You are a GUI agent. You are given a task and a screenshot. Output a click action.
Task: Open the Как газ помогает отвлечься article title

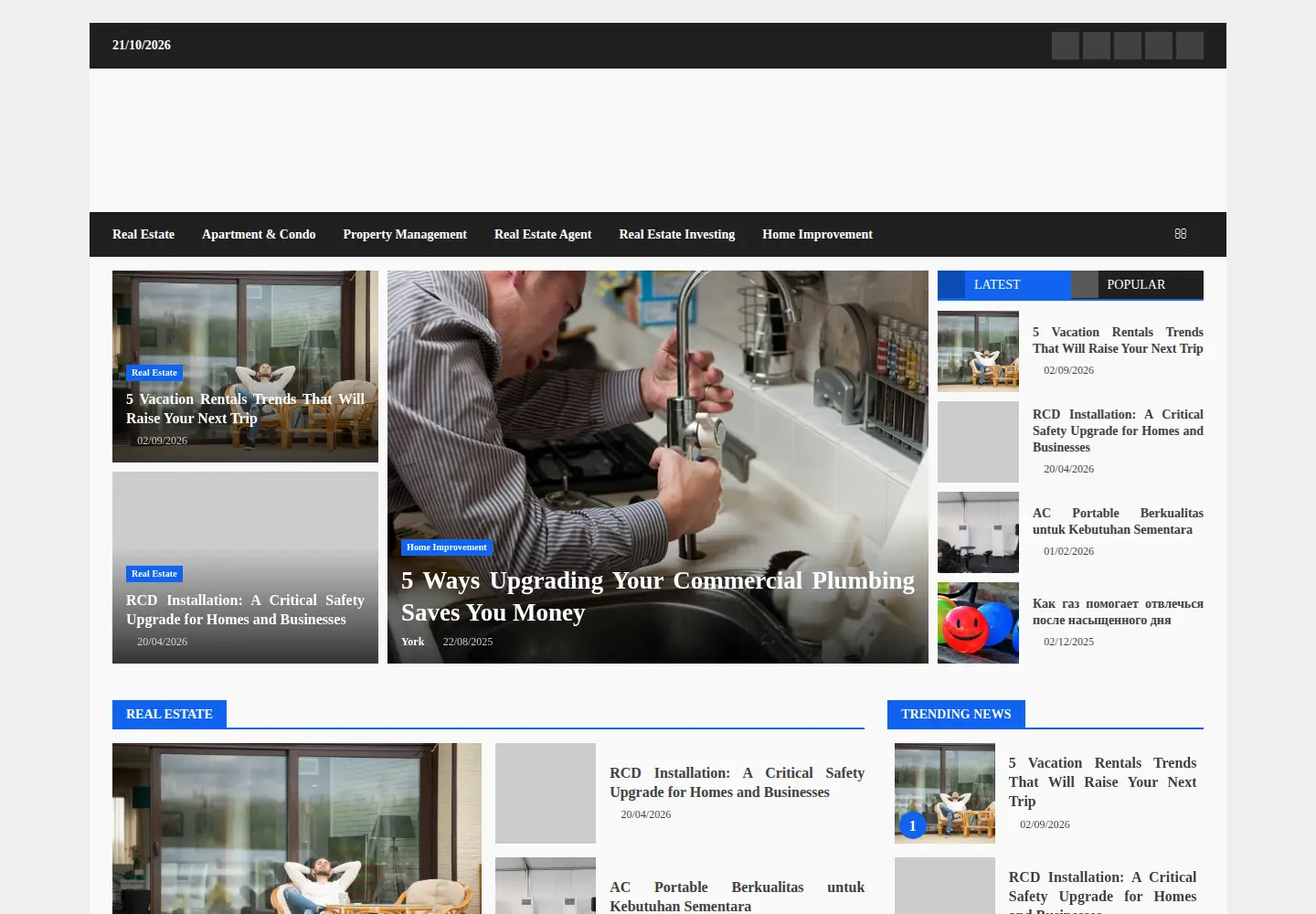1118,611
